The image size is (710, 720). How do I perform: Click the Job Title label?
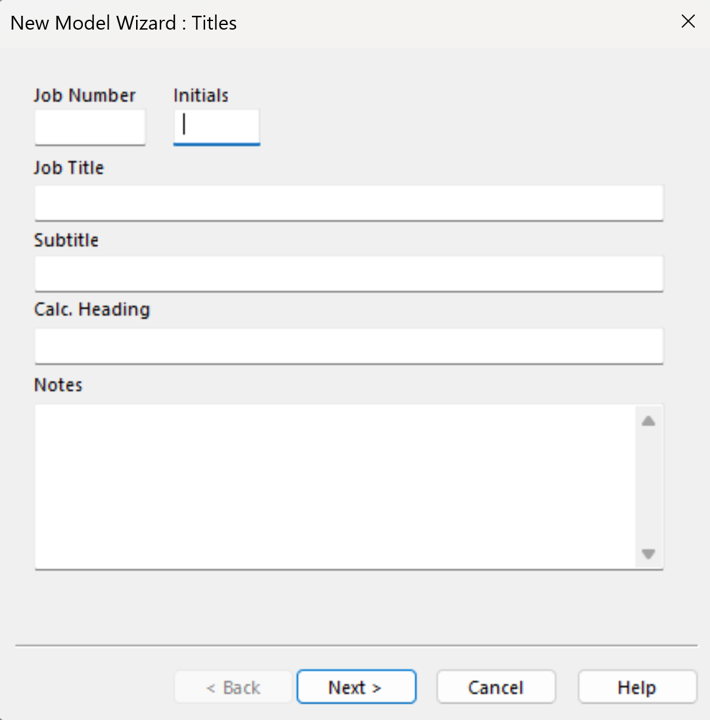(x=69, y=168)
